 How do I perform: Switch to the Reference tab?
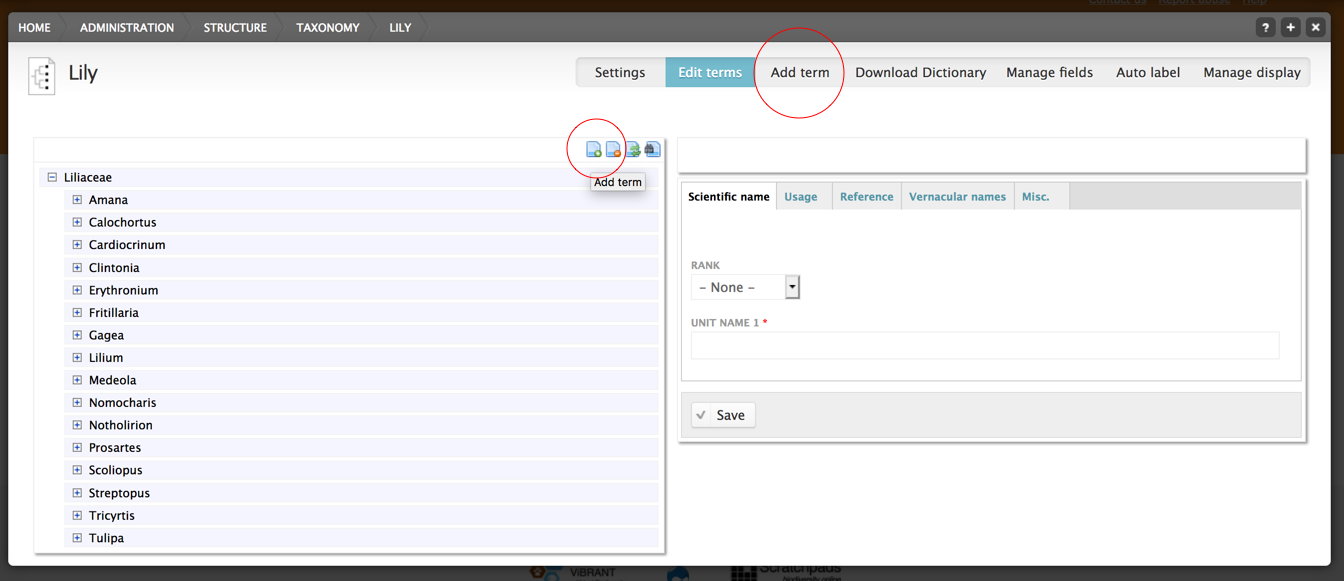pos(867,197)
